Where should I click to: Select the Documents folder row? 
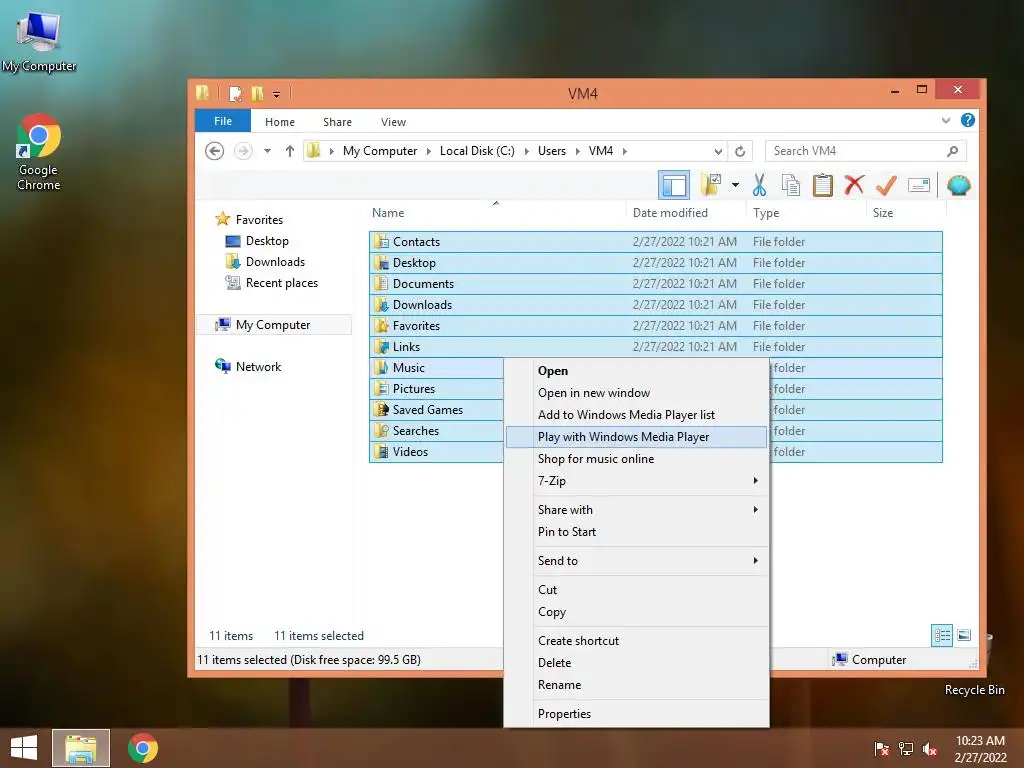656,283
